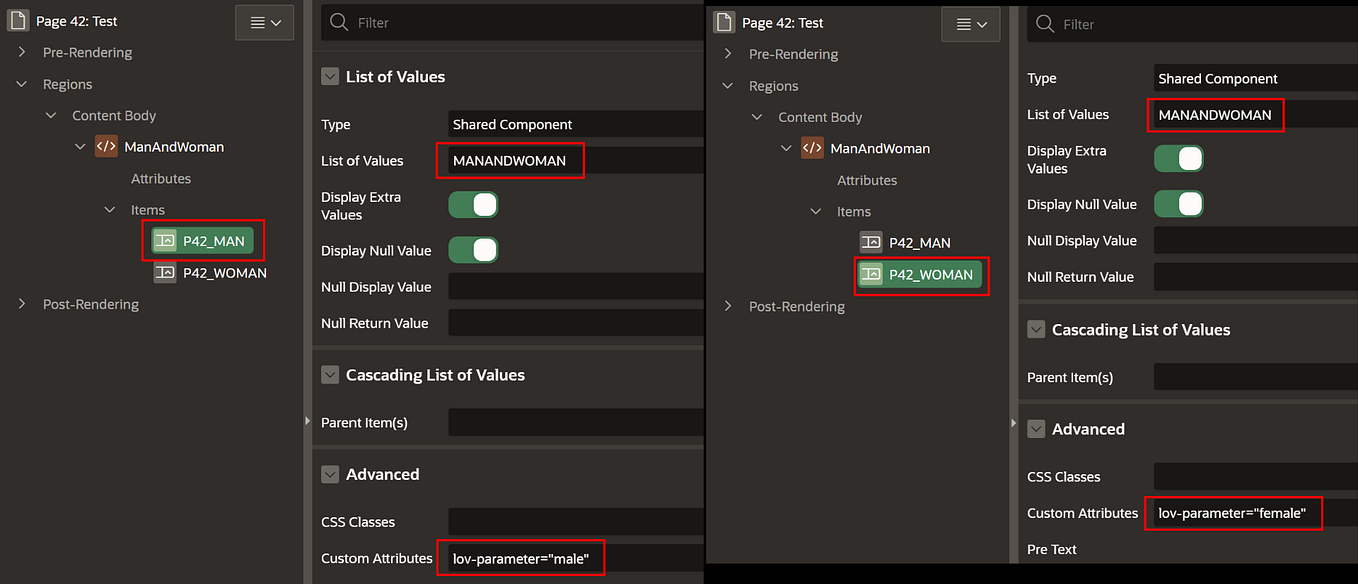Click the Content Body tree entry
Screen dimensions: 1358x584
(114, 115)
